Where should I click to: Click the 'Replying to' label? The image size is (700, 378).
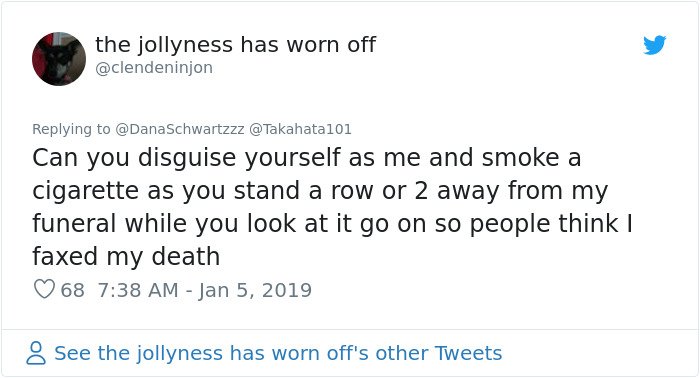71,129
